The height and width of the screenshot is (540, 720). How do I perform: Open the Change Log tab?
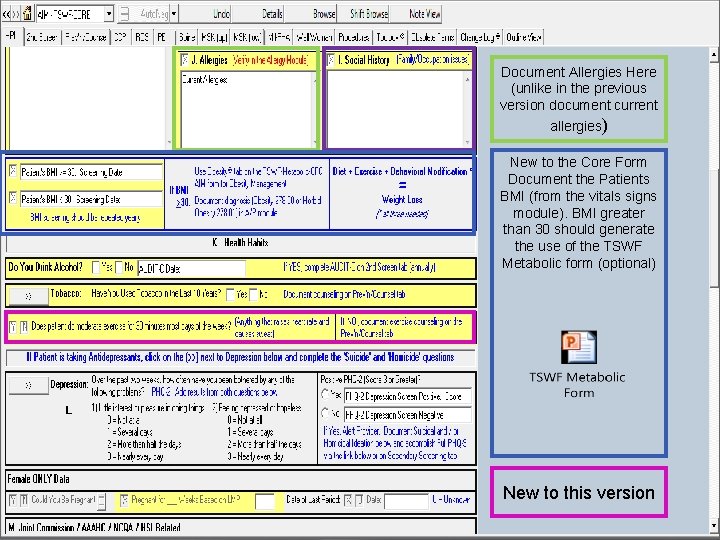pyautogui.click(x=480, y=37)
